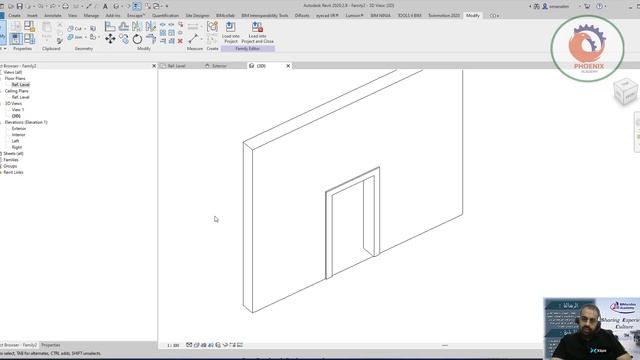Click the Create Group icon
This screenshot has height=360, width=640.
pyautogui.click(x=212, y=27)
